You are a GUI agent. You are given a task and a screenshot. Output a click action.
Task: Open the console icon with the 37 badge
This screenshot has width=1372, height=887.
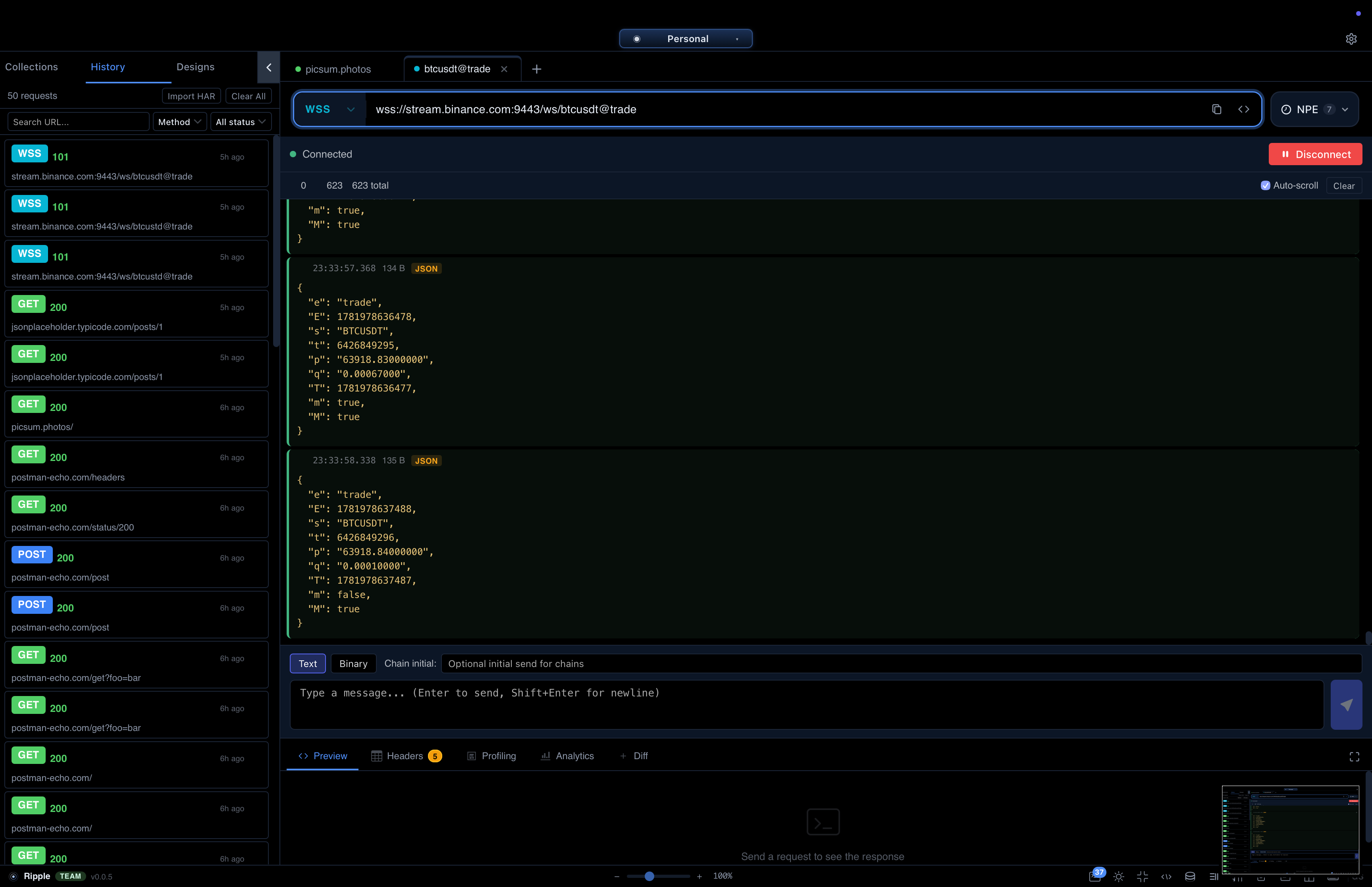point(1095,876)
